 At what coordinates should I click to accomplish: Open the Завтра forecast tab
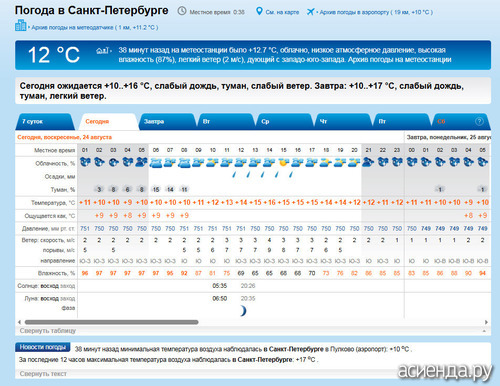coord(167,122)
